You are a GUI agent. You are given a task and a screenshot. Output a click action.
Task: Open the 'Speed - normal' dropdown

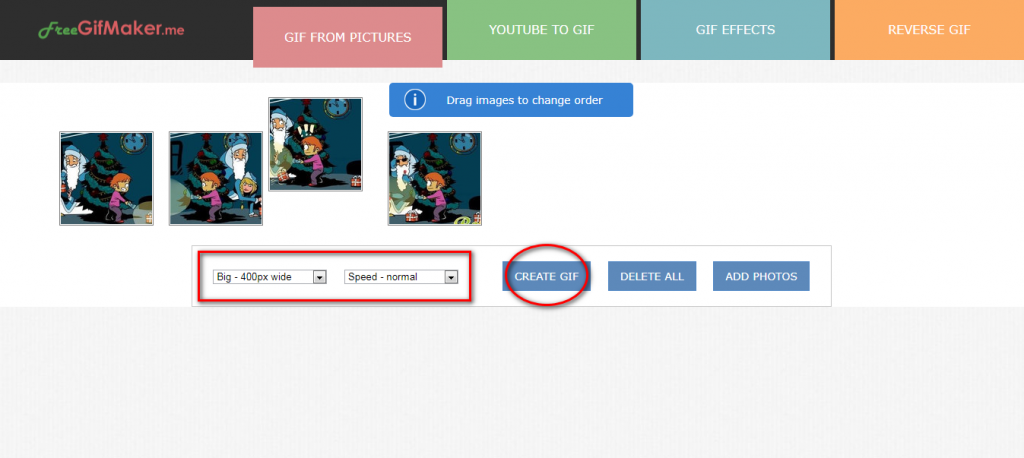401,277
